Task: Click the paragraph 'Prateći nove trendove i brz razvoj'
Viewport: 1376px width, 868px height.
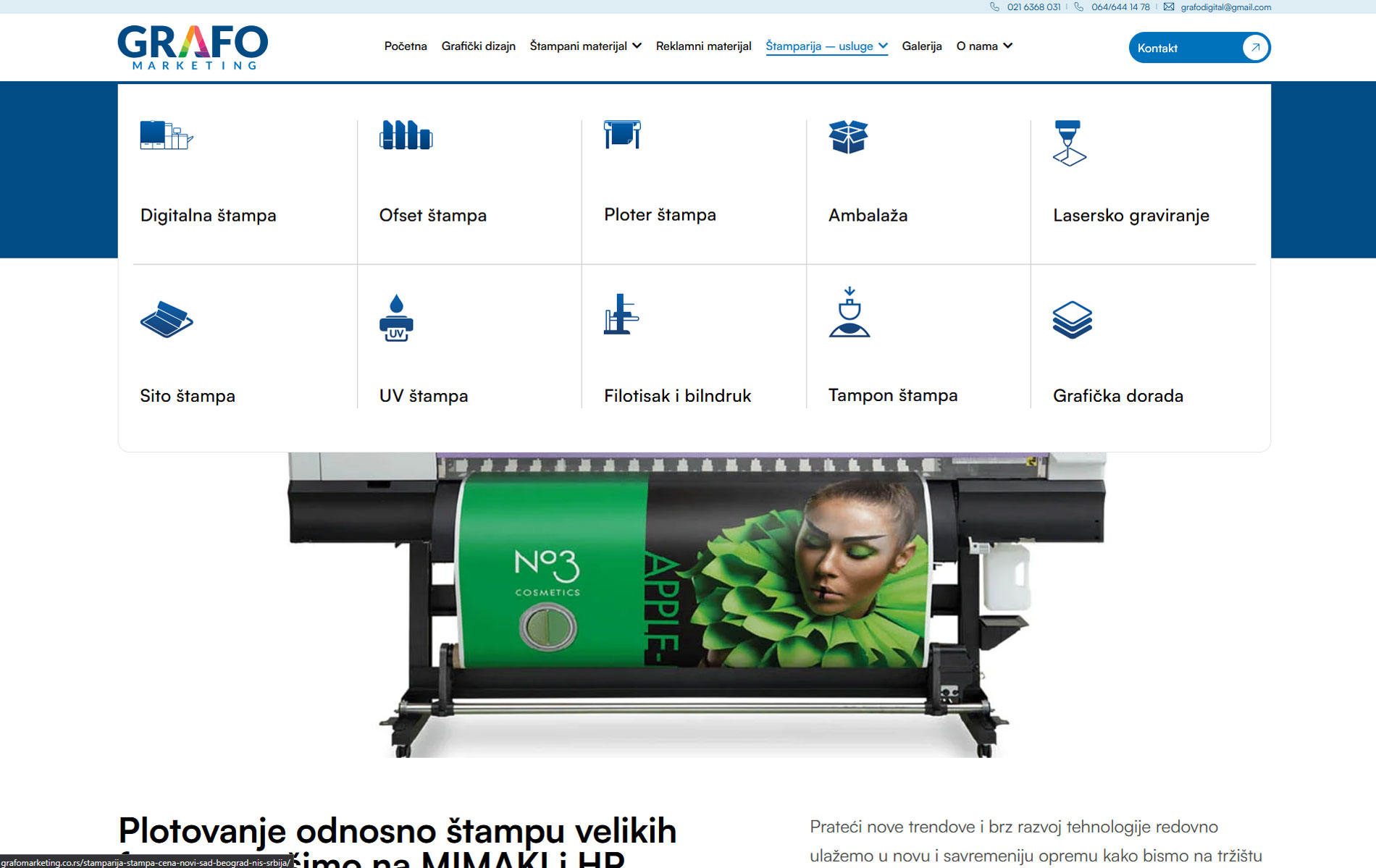Action: [x=1014, y=827]
